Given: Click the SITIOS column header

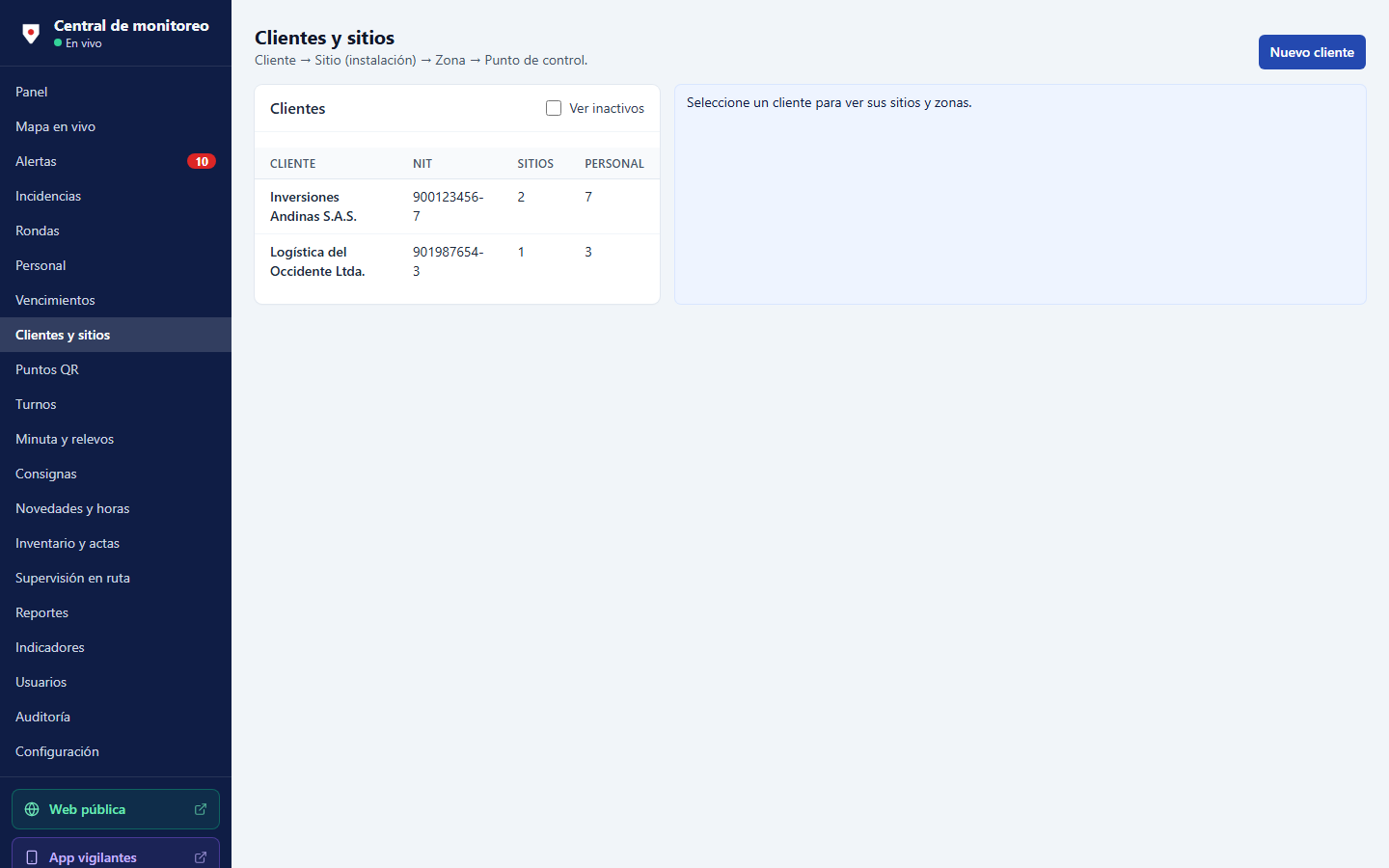Looking at the screenshot, I should (x=535, y=164).
